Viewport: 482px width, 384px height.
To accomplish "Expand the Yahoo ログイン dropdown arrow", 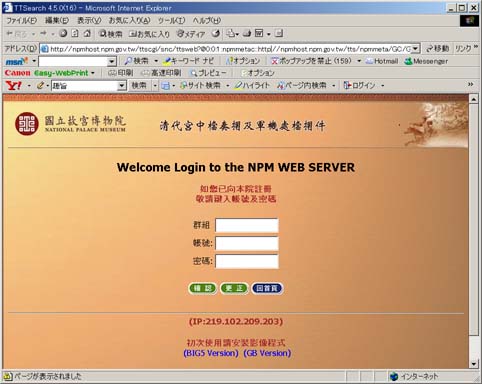I will [x=382, y=86].
